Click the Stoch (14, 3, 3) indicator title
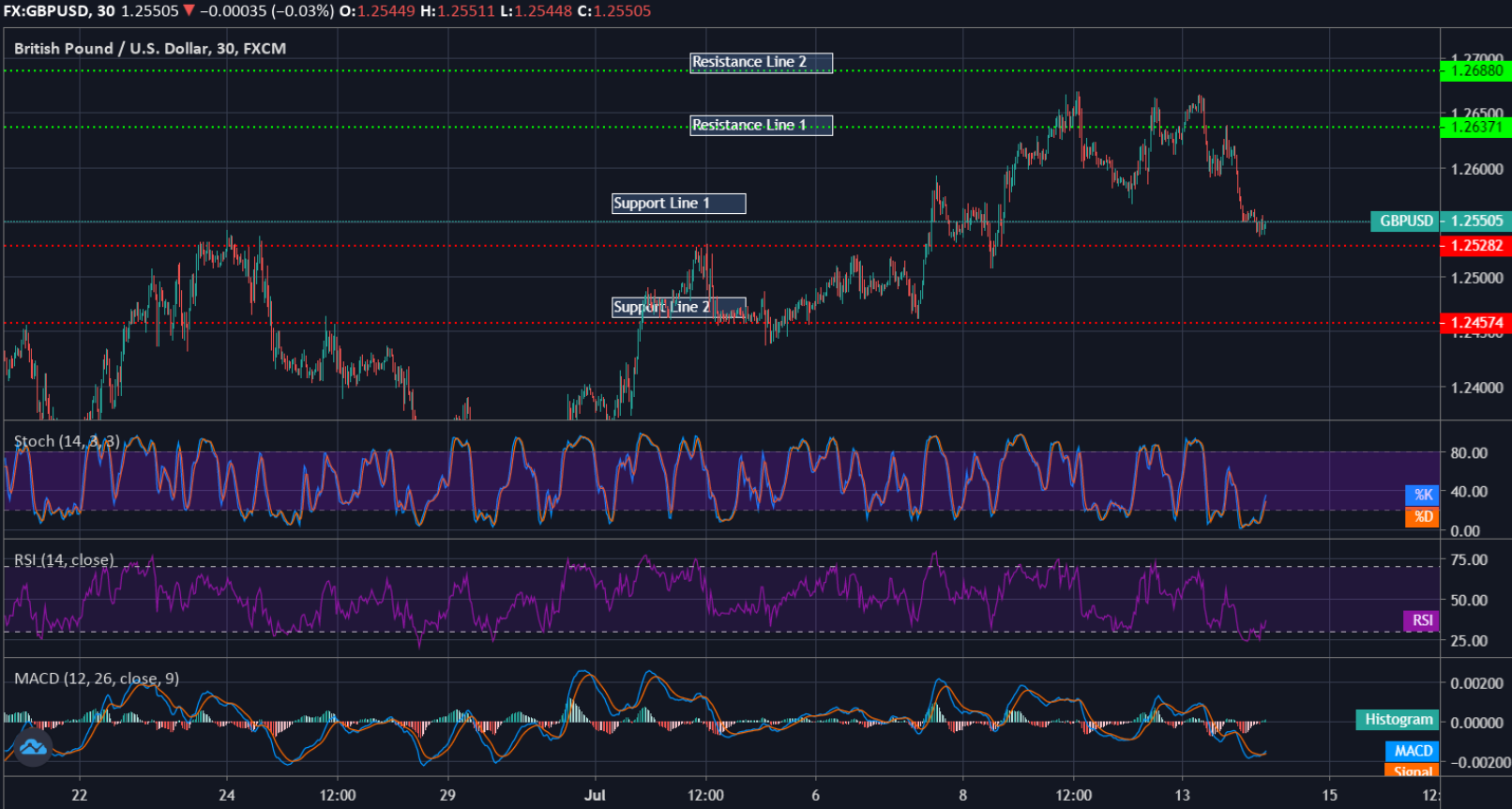This screenshot has height=809, width=1512. tap(67, 441)
